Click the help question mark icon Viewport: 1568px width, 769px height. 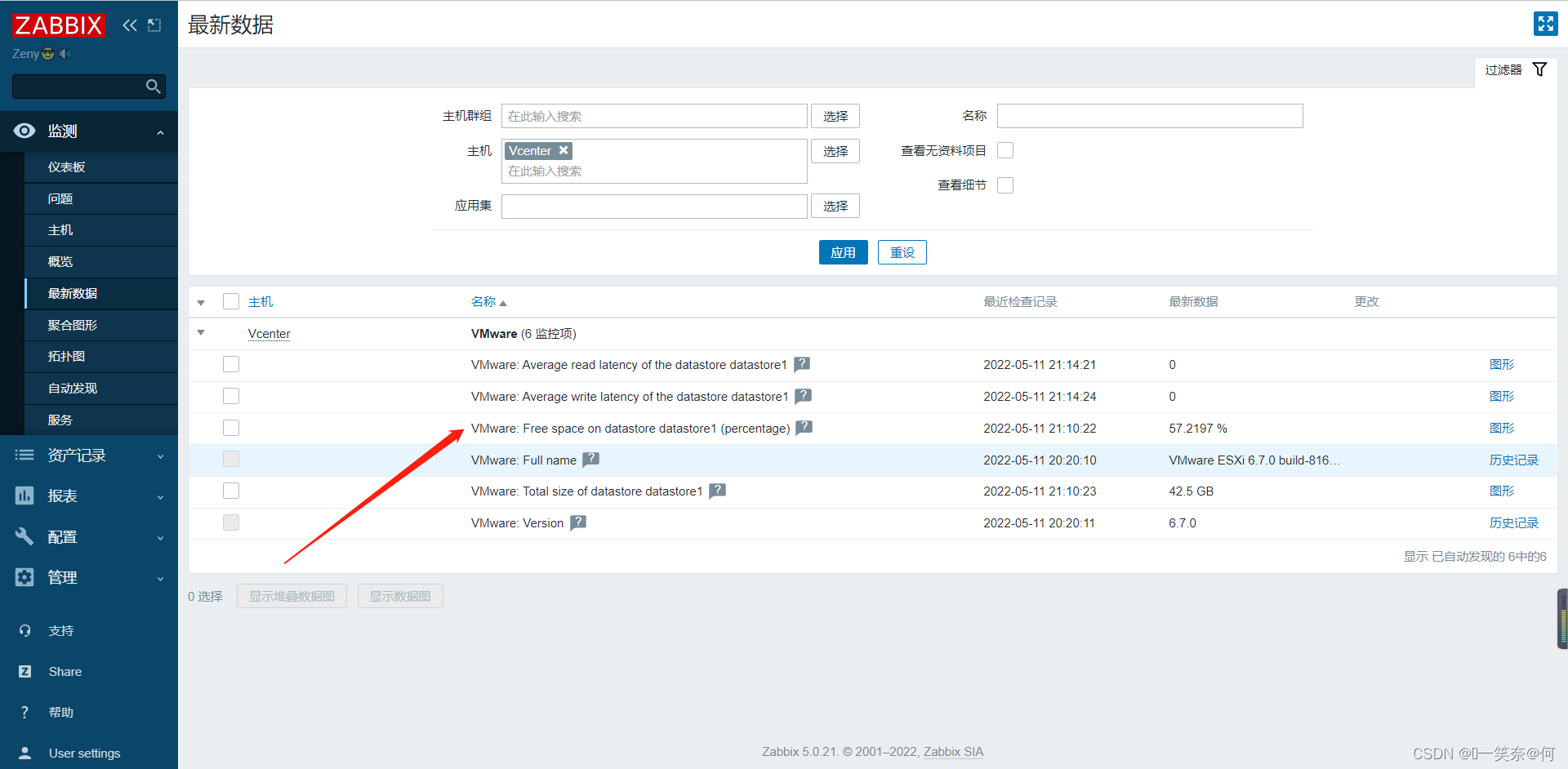pos(24,713)
